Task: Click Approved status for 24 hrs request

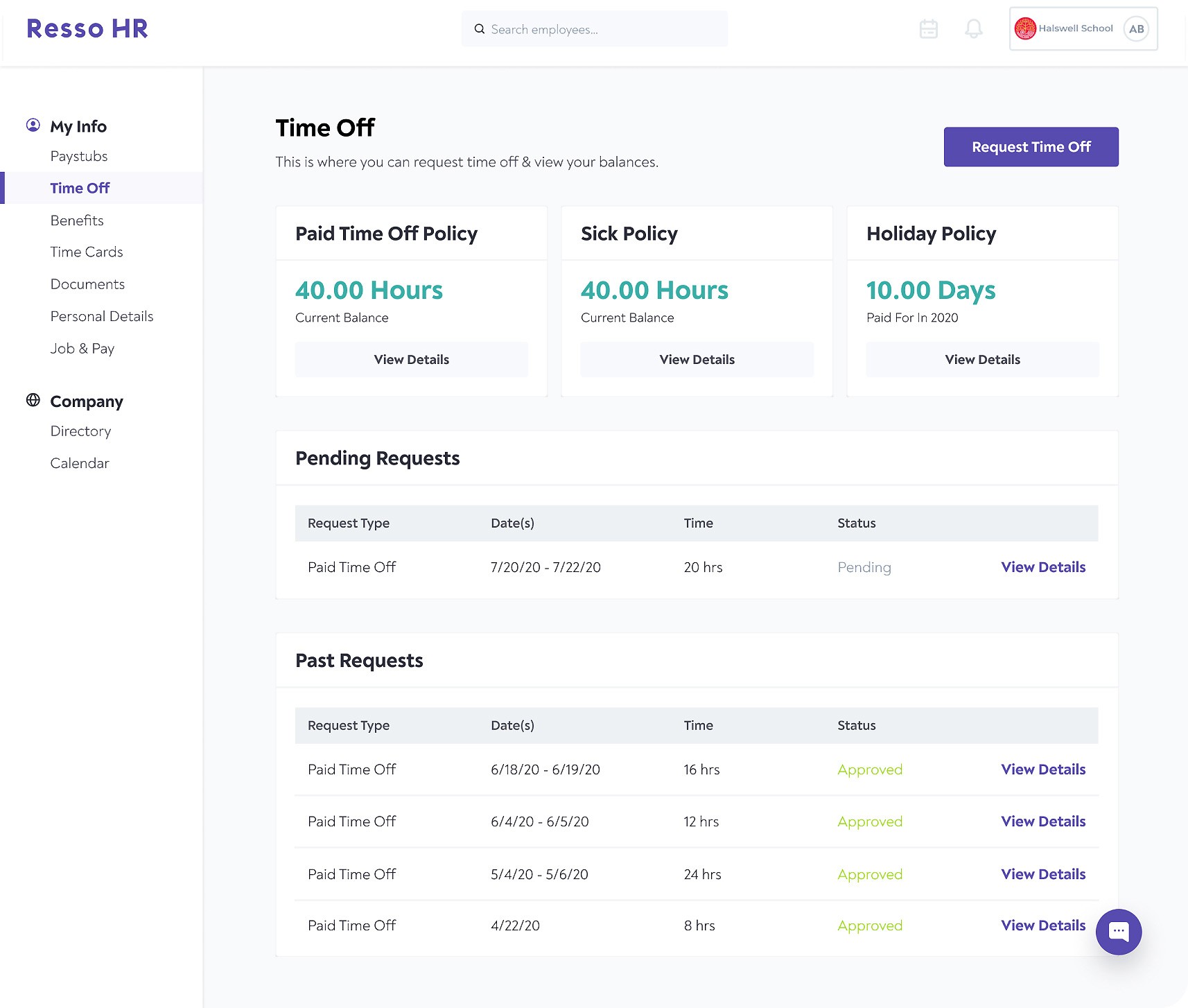Action: 870,875
